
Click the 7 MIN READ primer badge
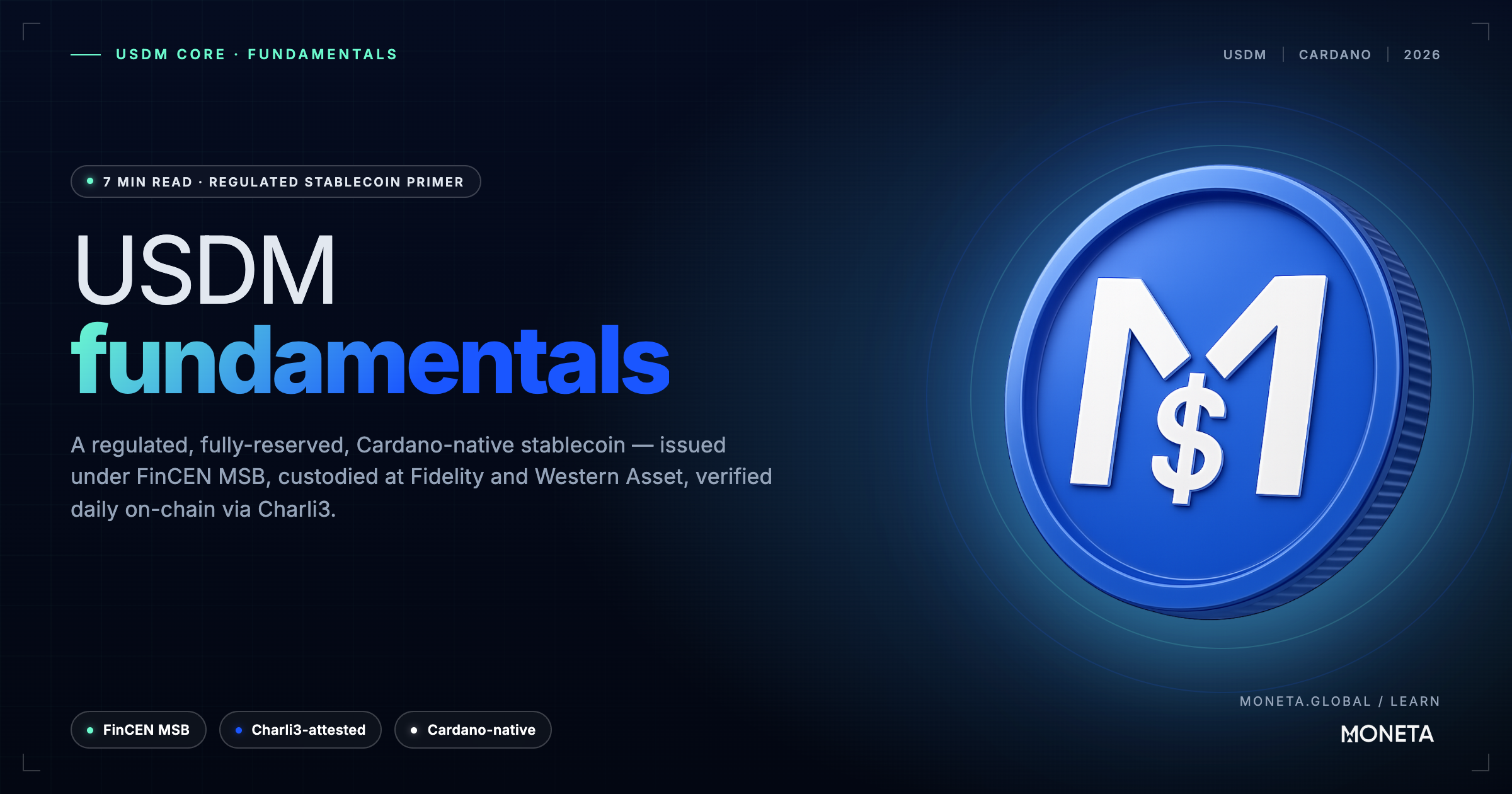[276, 181]
